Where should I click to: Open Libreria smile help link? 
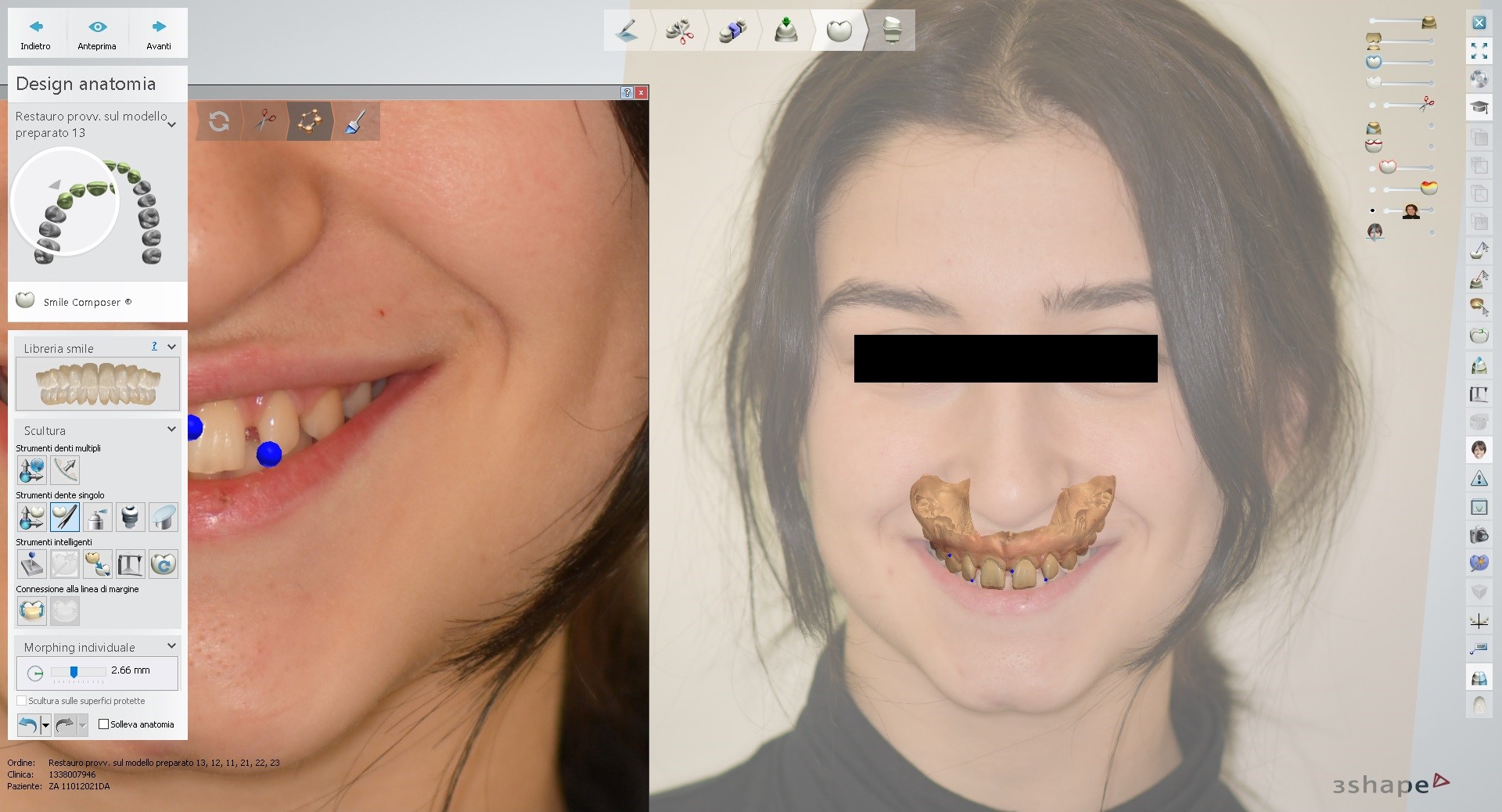154,347
